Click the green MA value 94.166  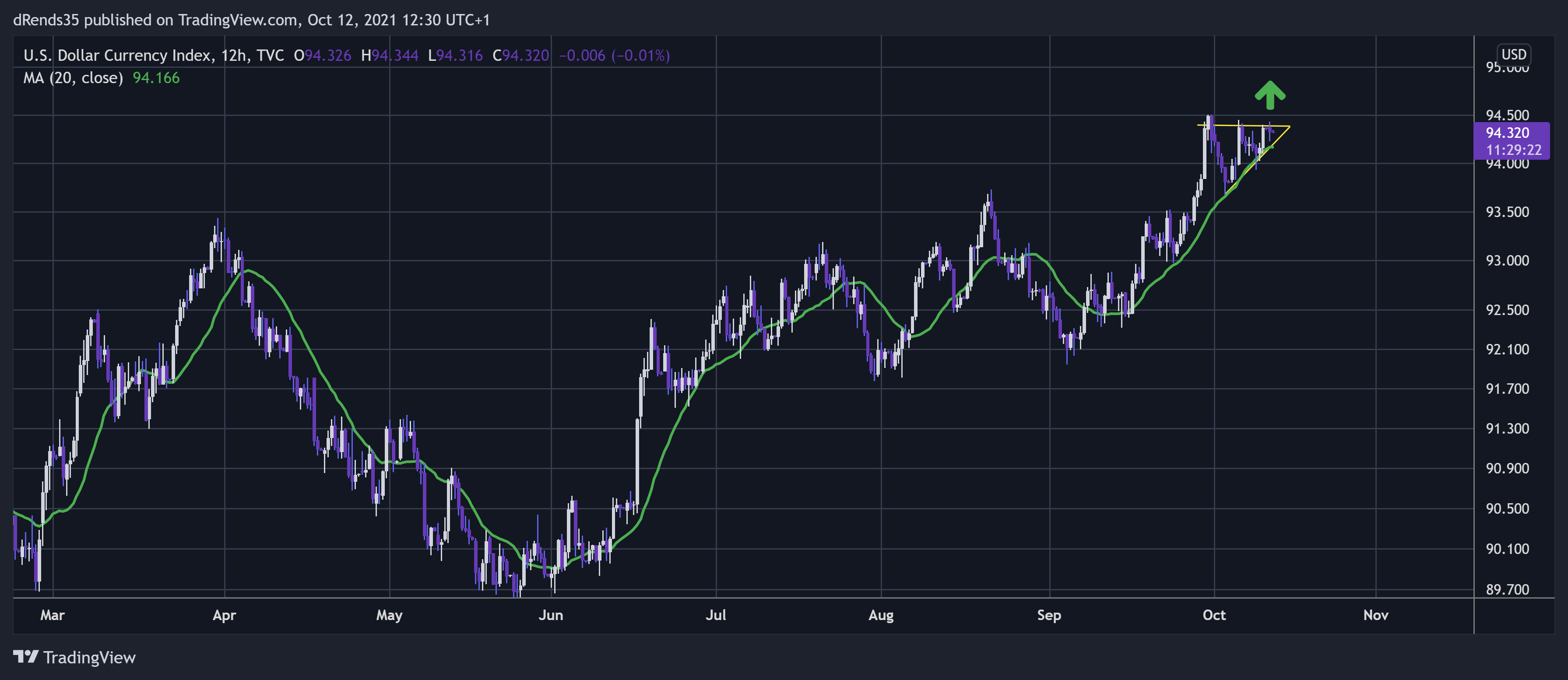(156, 78)
